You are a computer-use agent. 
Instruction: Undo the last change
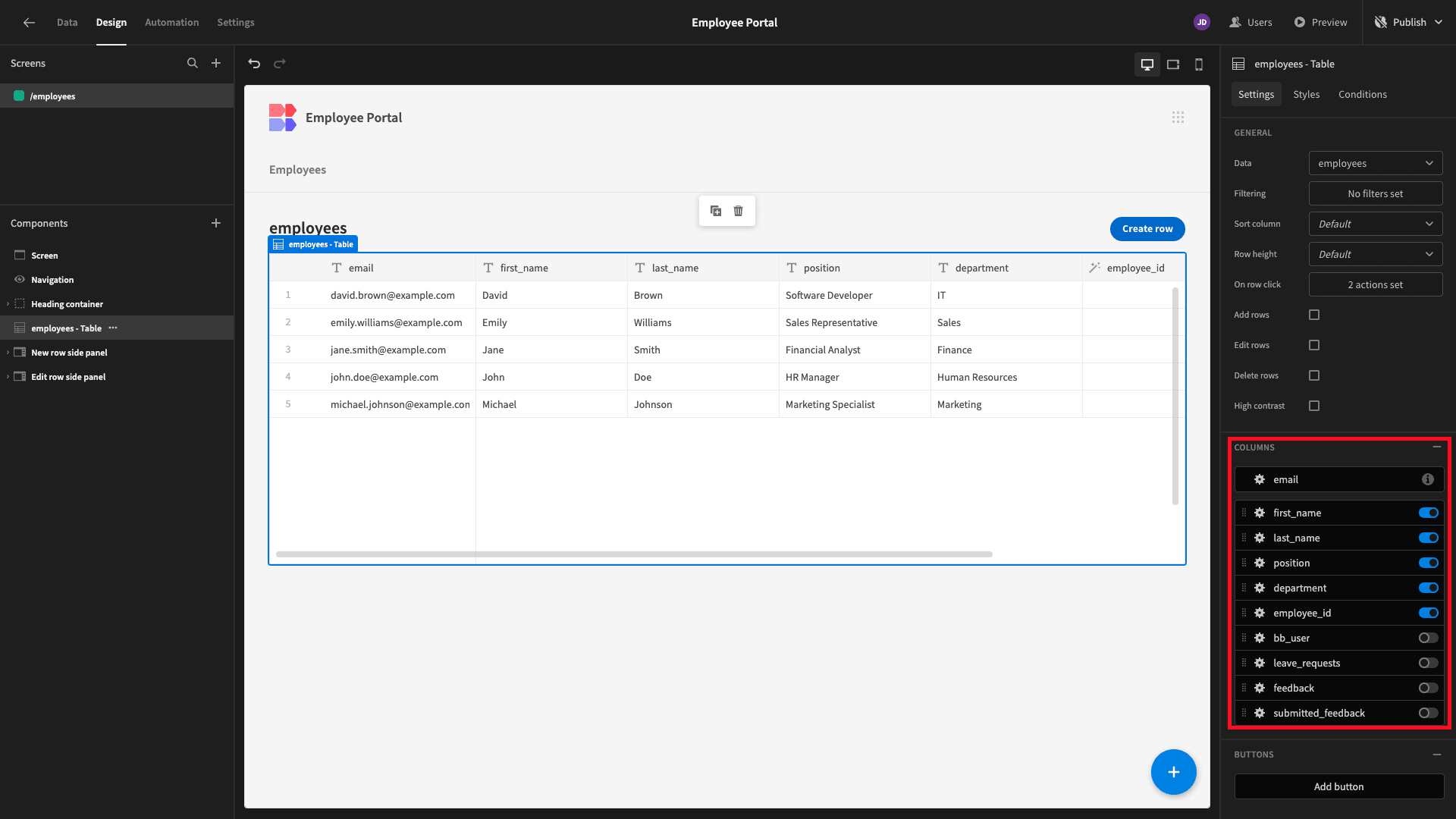click(254, 64)
